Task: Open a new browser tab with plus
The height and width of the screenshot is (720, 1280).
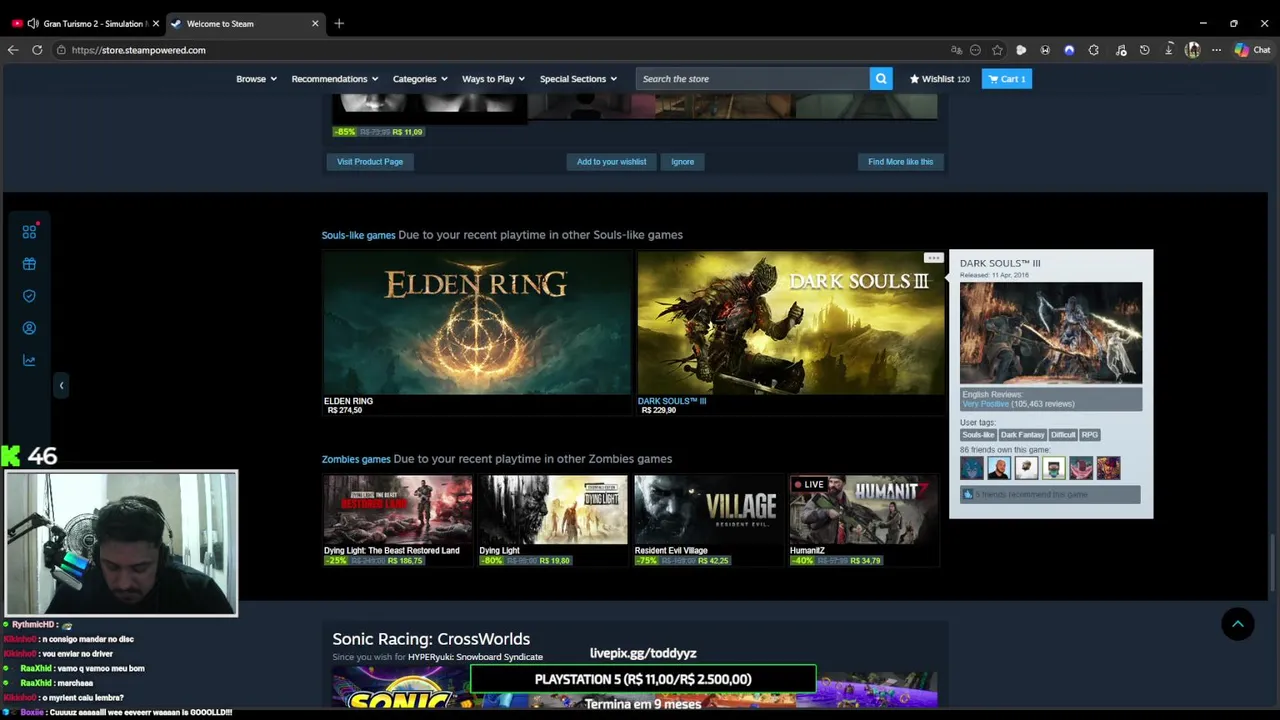Action: [x=339, y=23]
